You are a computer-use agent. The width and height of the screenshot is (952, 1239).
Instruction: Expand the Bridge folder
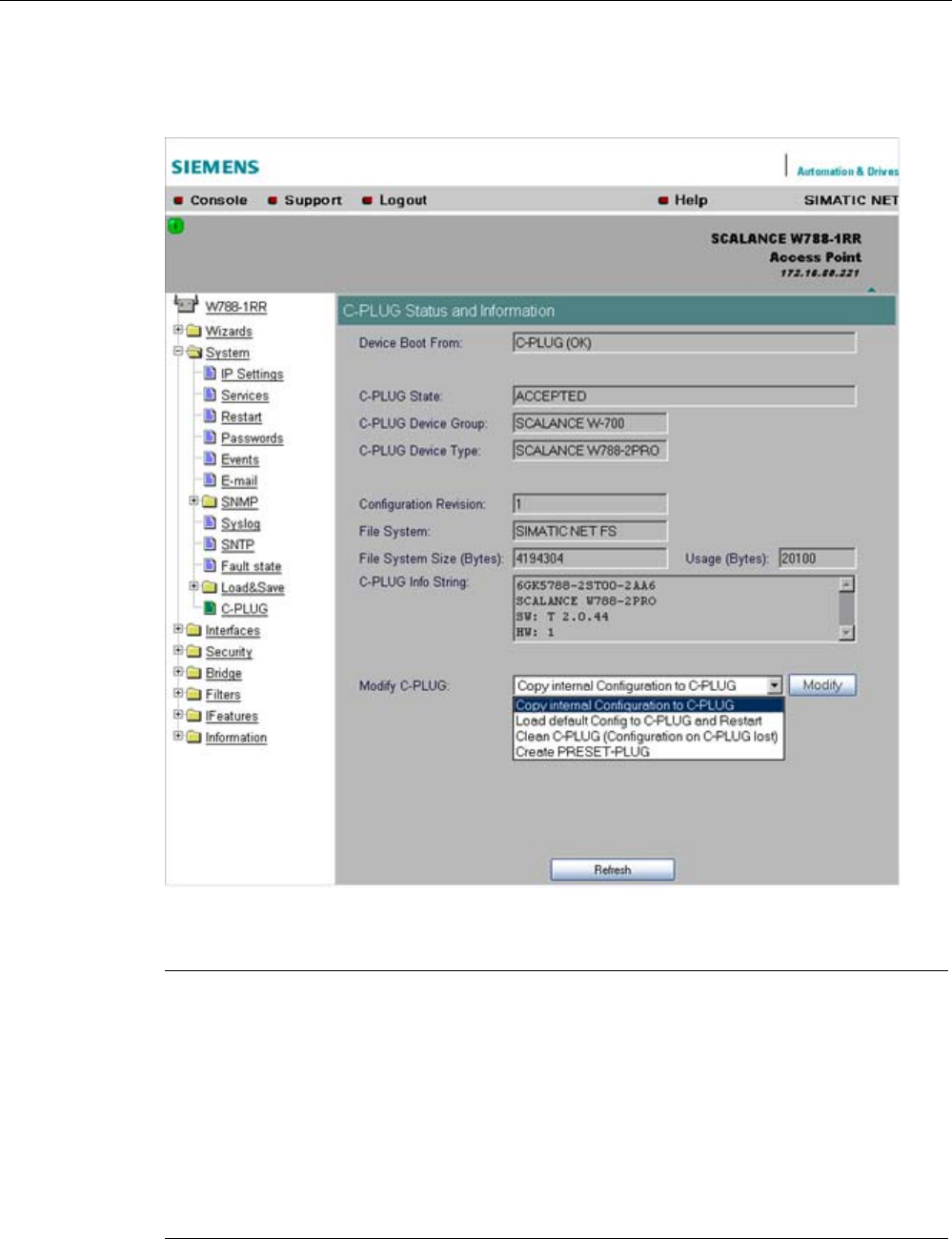pyautogui.click(x=178, y=672)
